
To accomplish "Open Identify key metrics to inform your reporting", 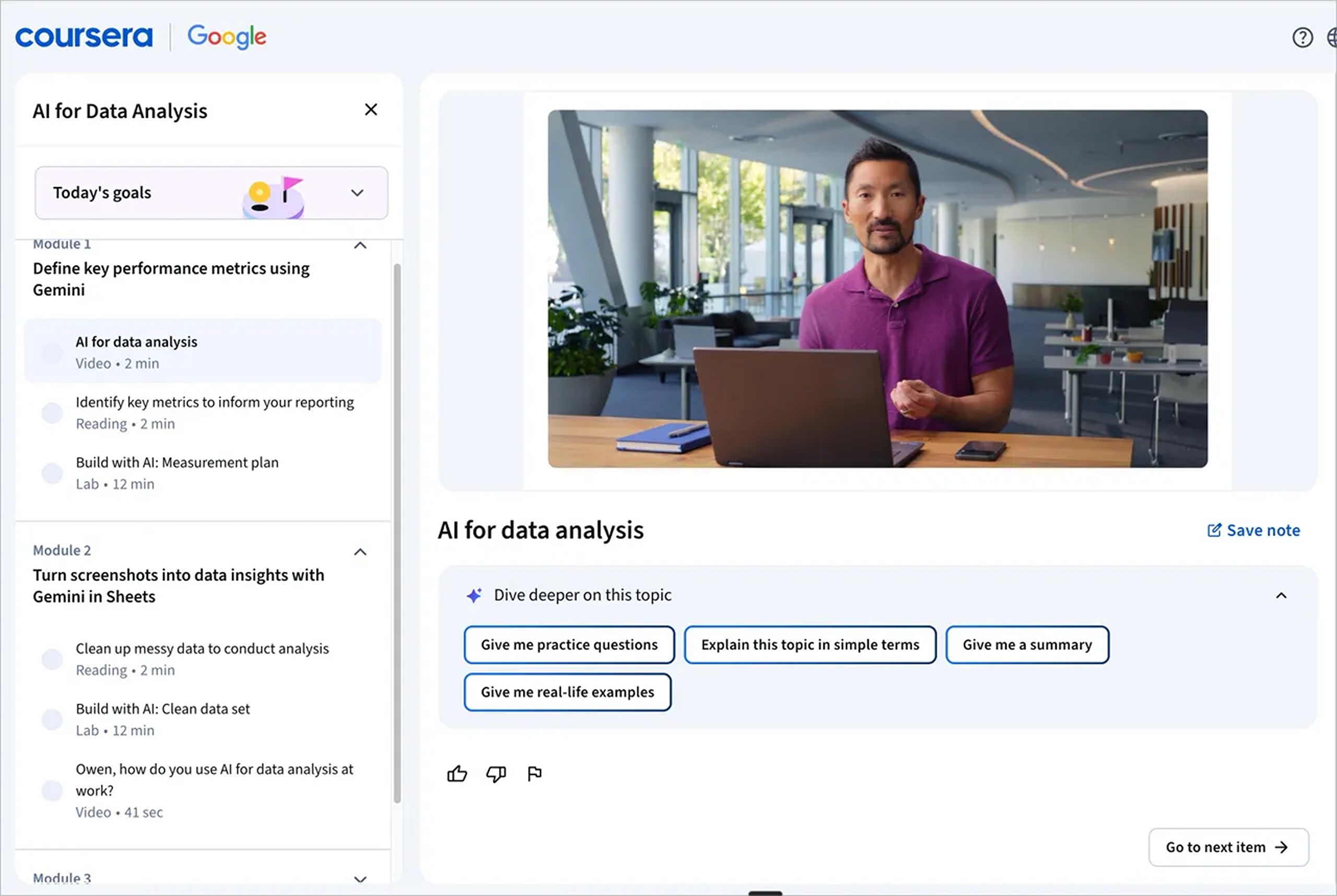I will point(203,412).
